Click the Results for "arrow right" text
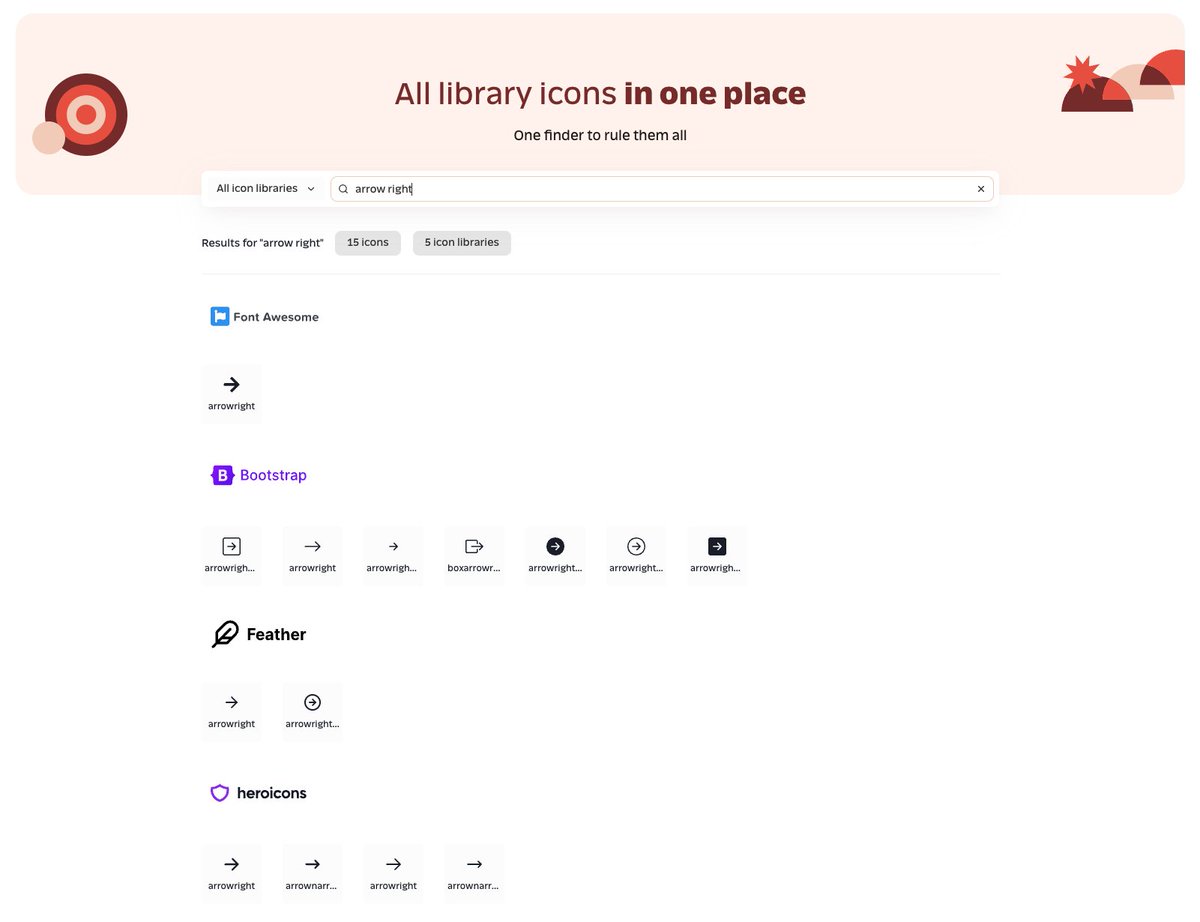Viewport: 1200px width, 922px height. [262, 243]
